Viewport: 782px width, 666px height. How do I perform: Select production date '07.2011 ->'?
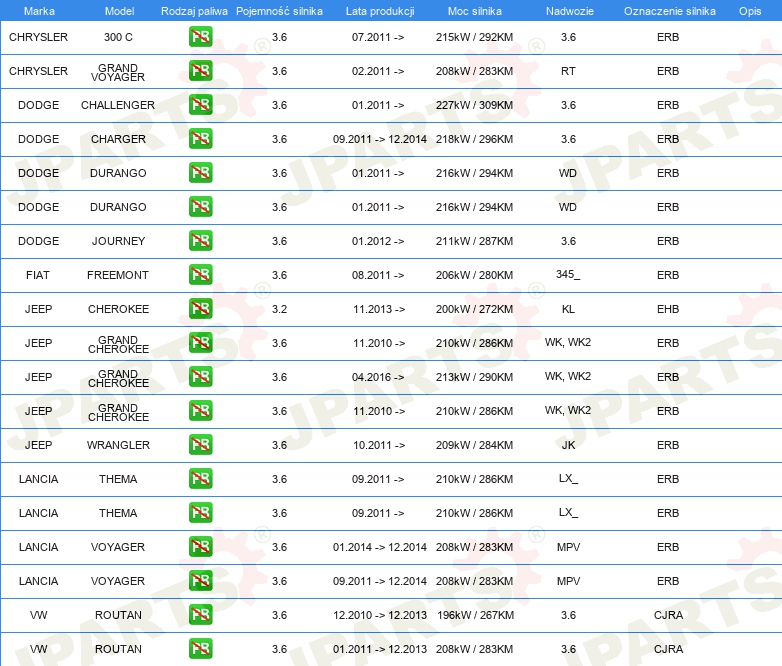[x=378, y=37]
